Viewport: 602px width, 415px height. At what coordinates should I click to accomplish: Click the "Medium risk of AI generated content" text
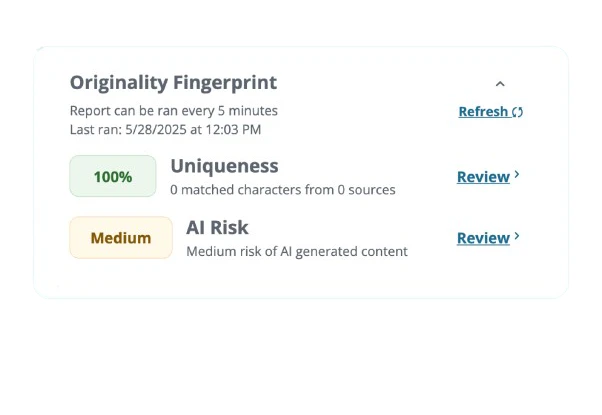pos(297,251)
